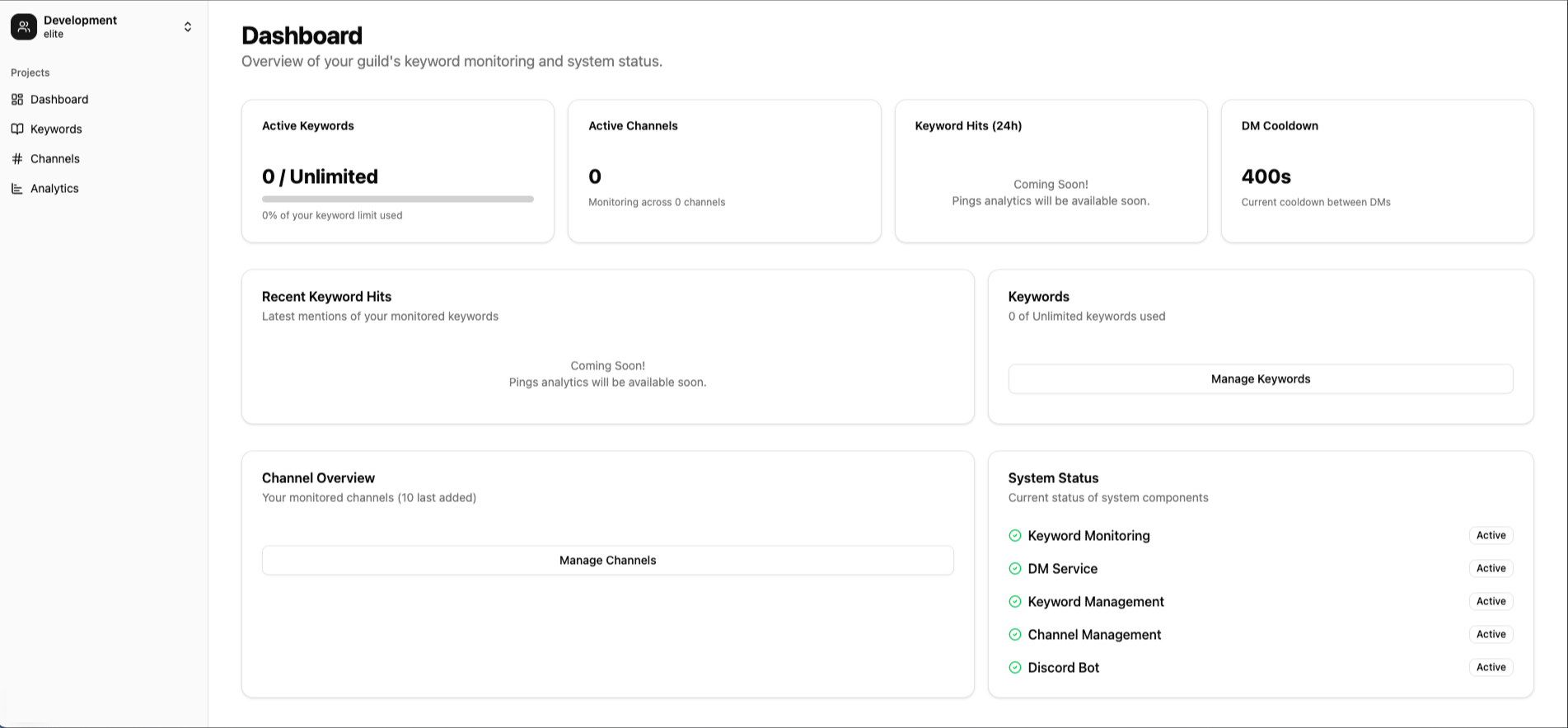Click 'Monitoring across 0 channels' text
Screen dimensions: 1568x728
[657, 202]
